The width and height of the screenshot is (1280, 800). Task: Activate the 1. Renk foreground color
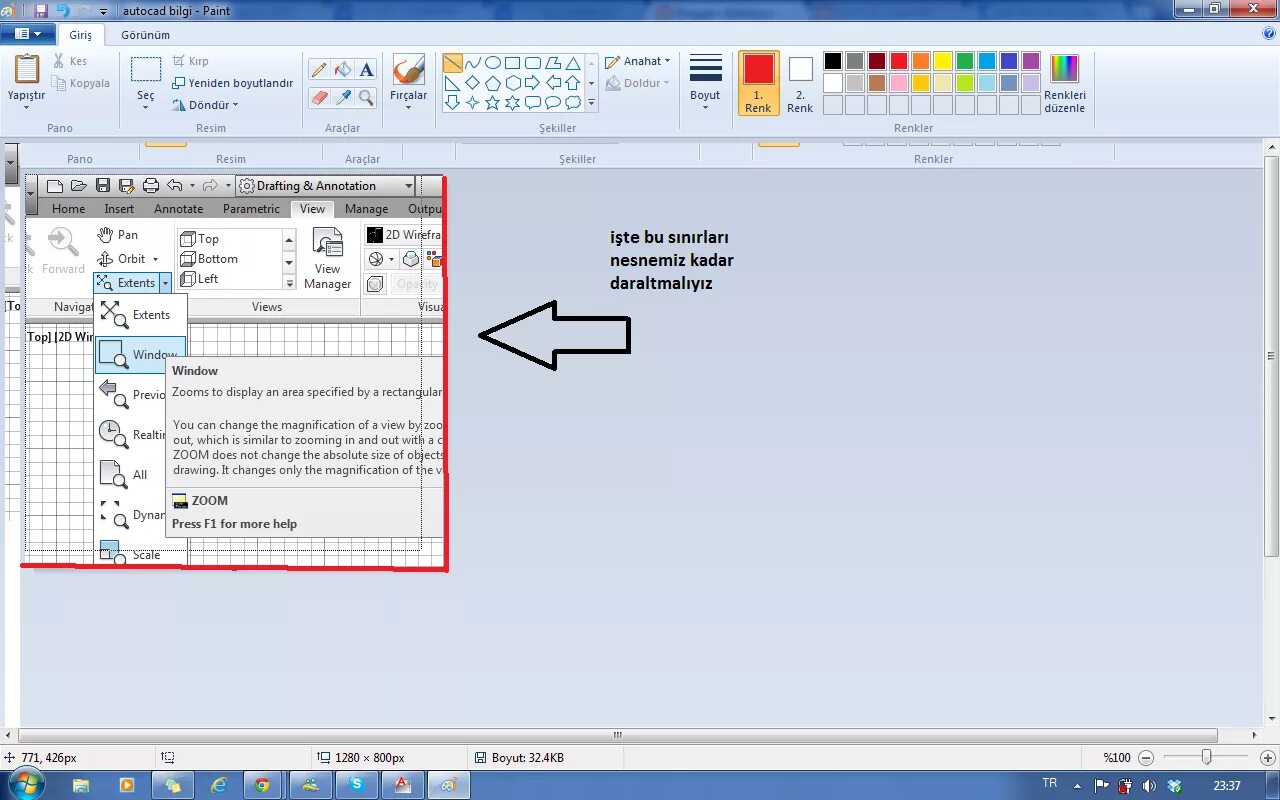[758, 83]
